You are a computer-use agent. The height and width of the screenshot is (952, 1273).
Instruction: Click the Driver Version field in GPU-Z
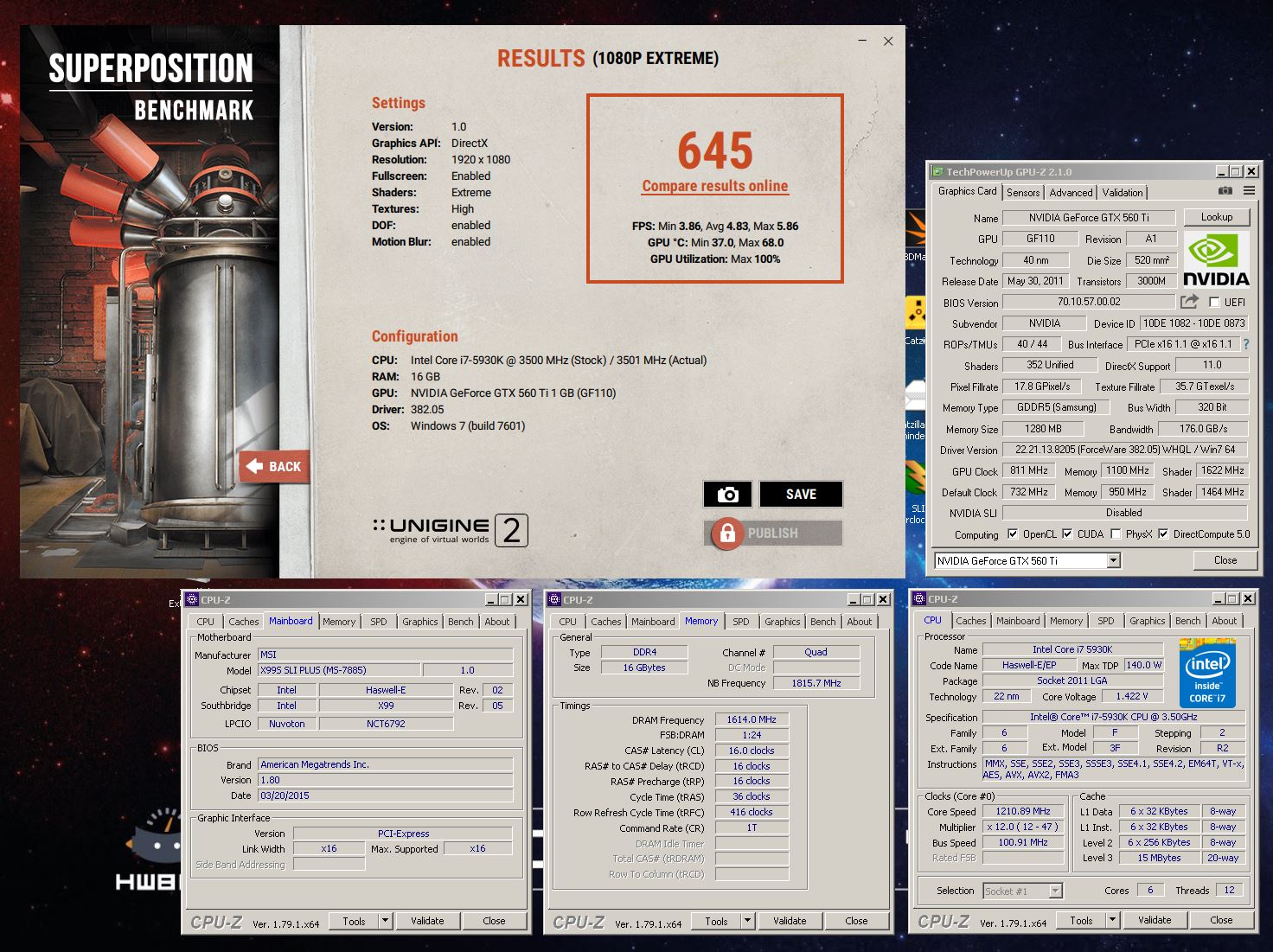point(1125,450)
